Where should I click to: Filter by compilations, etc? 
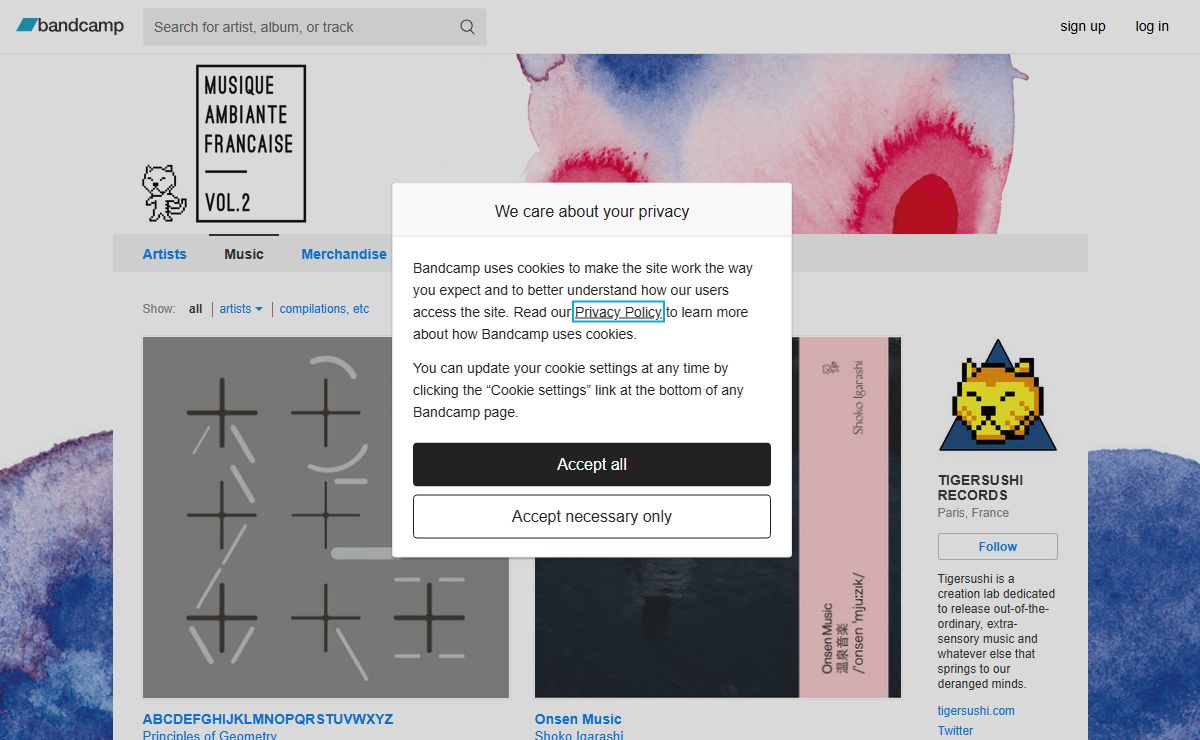pos(324,309)
